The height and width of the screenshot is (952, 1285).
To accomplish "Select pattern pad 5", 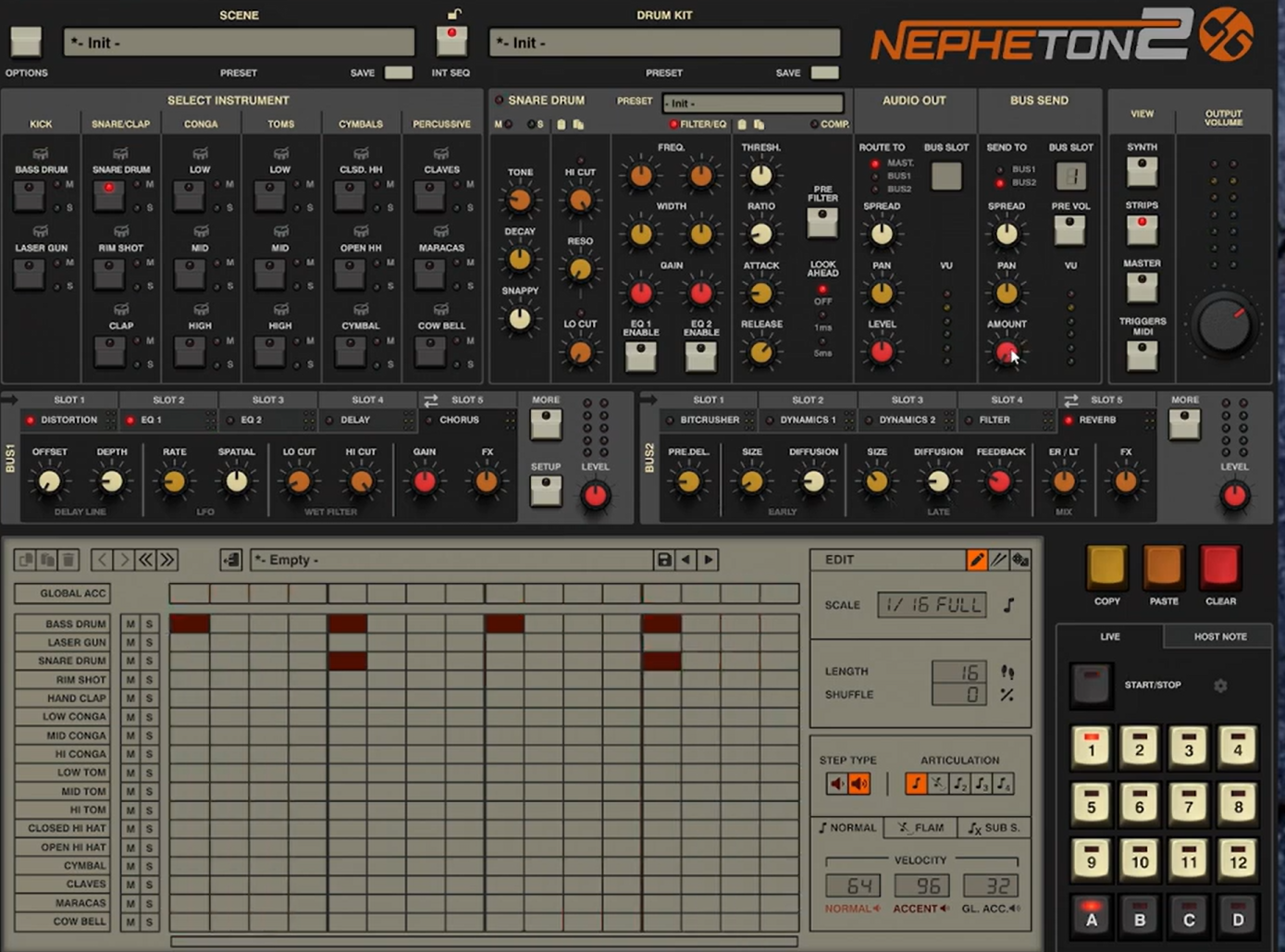I will 1092,802.
